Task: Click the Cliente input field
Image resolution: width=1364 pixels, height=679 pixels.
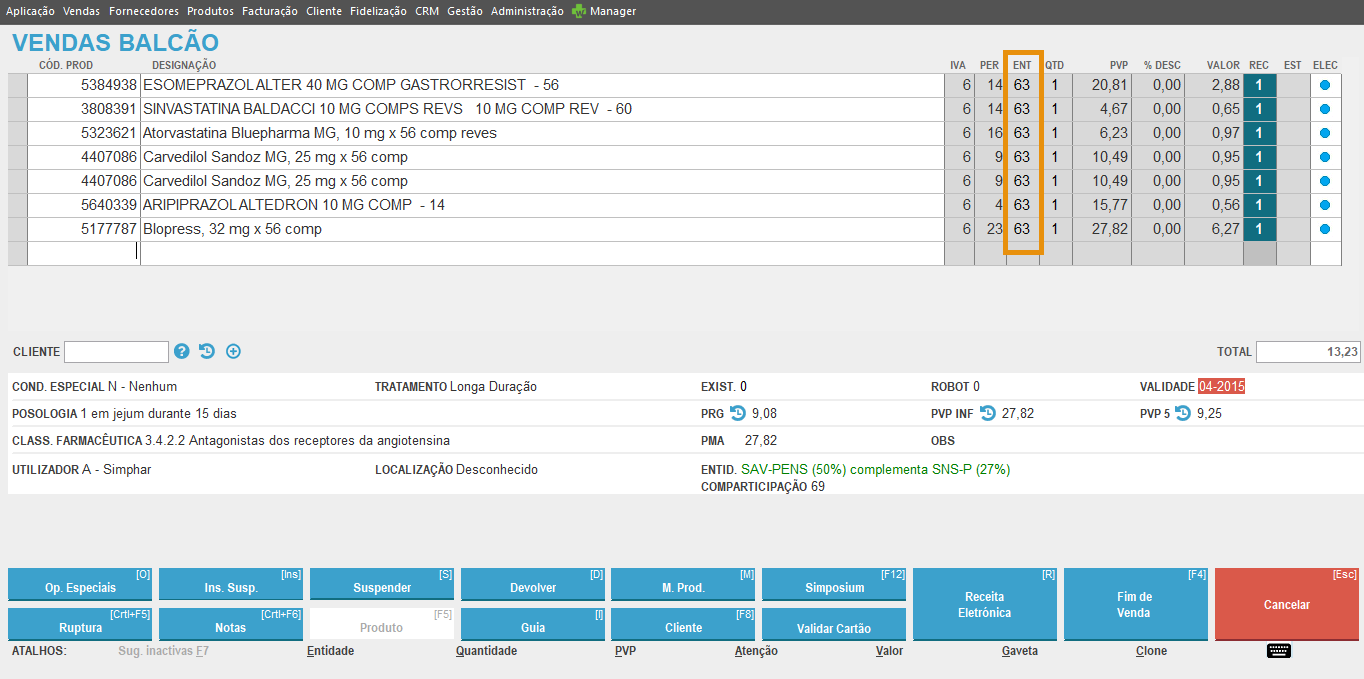Action: coord(116,352)
